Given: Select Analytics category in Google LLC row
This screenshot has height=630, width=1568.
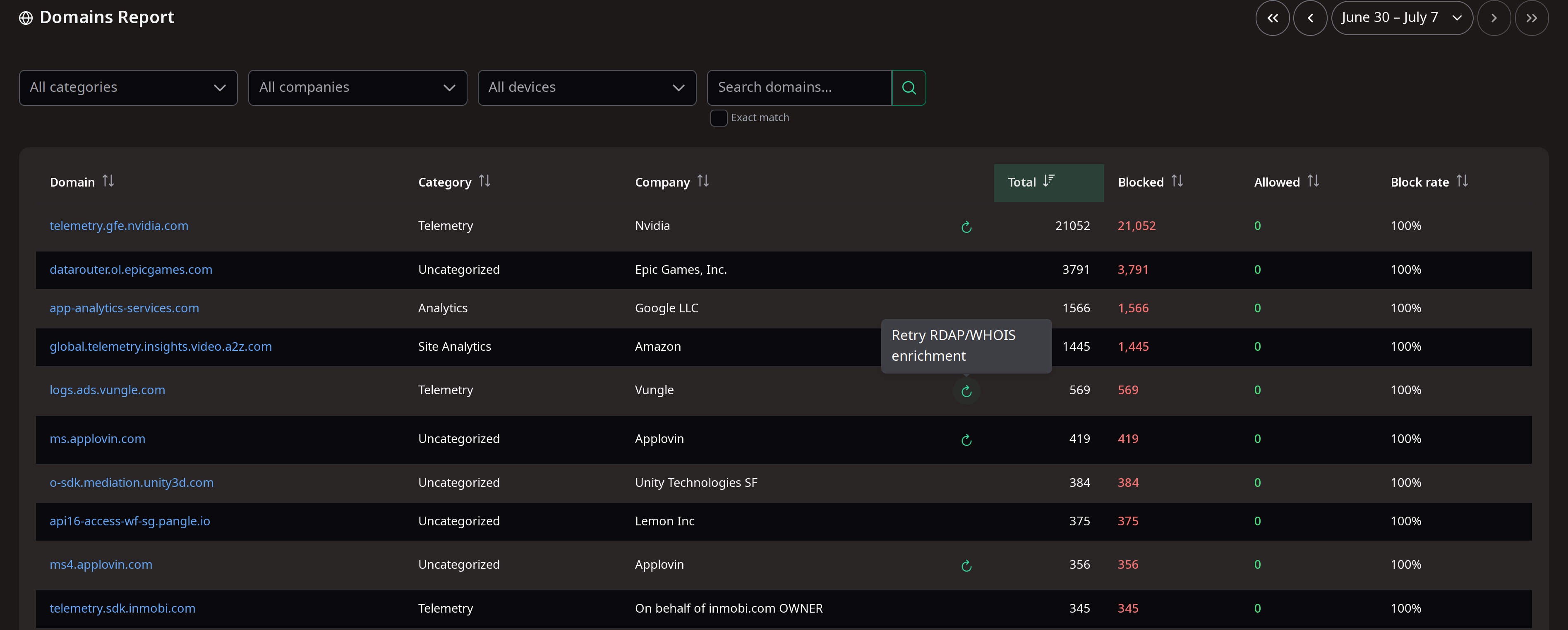Looking at the screenshot, I should click(x=443, y=308).
